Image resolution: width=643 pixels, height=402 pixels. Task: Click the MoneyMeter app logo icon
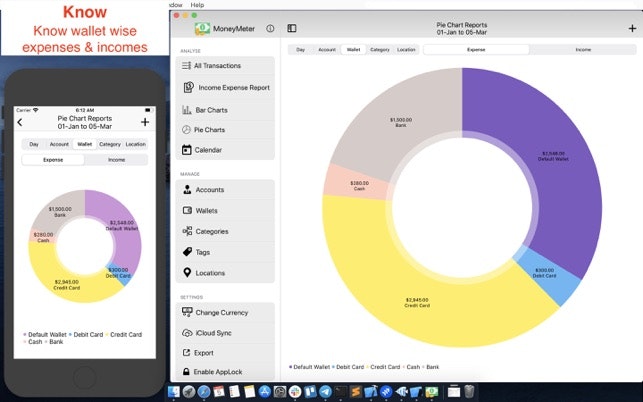pos(202,29)
